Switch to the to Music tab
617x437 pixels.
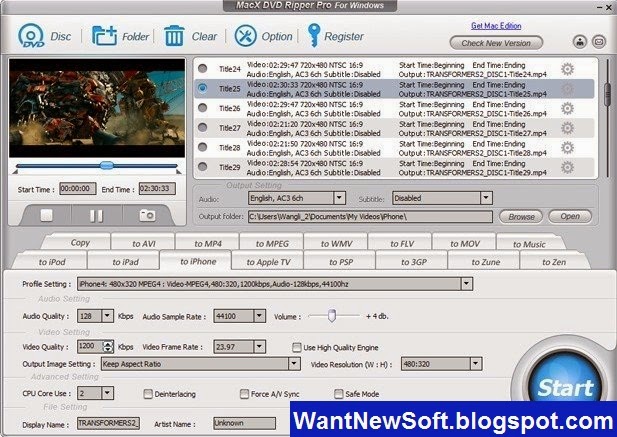(529, 244)
